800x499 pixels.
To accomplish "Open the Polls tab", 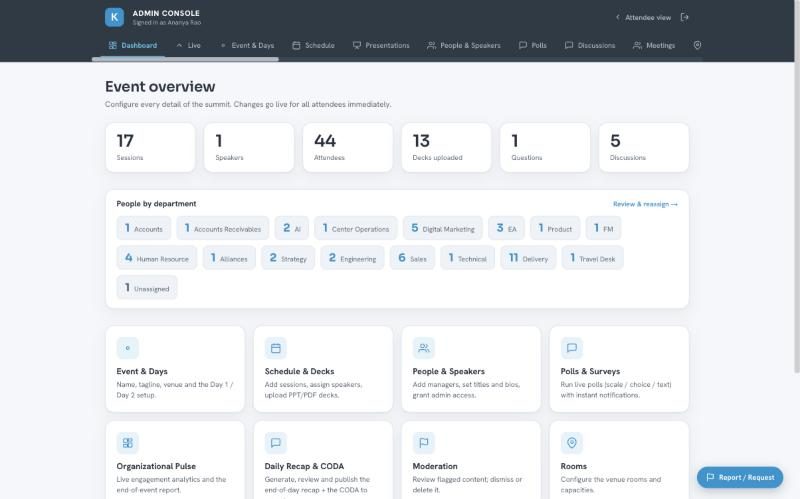I will click(533, 45).
